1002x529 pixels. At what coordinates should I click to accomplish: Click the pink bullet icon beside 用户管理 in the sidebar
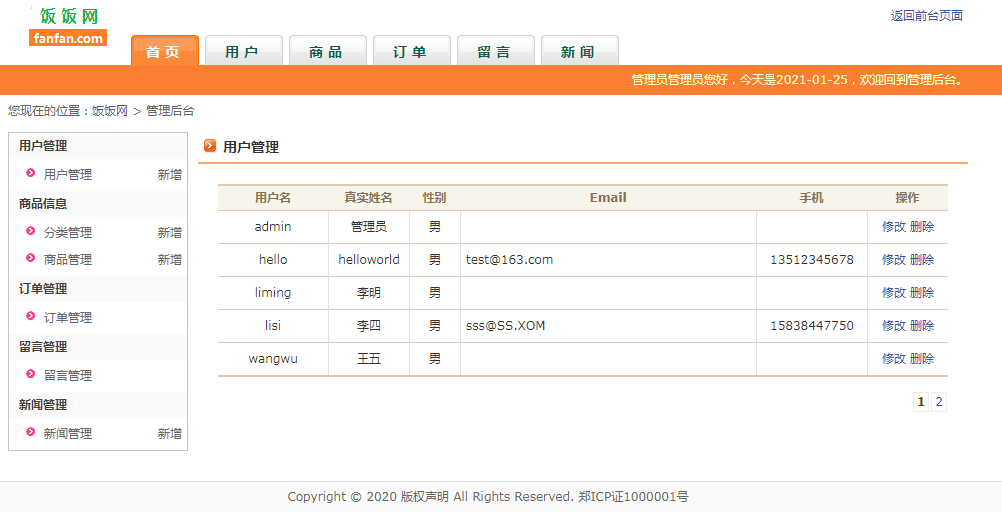pyautogui.click(x=30, y=173)
